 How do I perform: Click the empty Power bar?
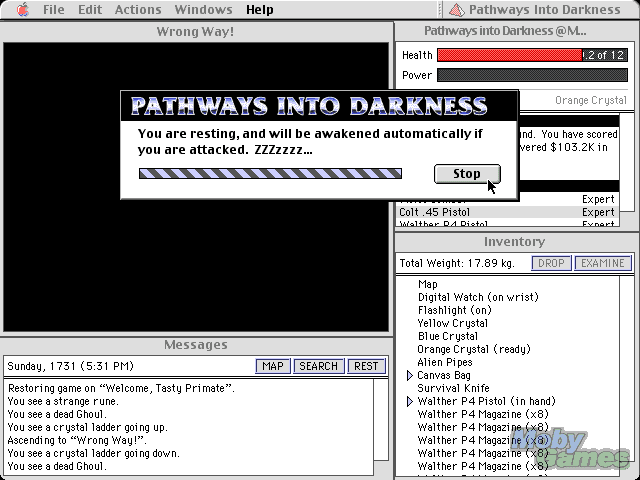tap(532, 75)
